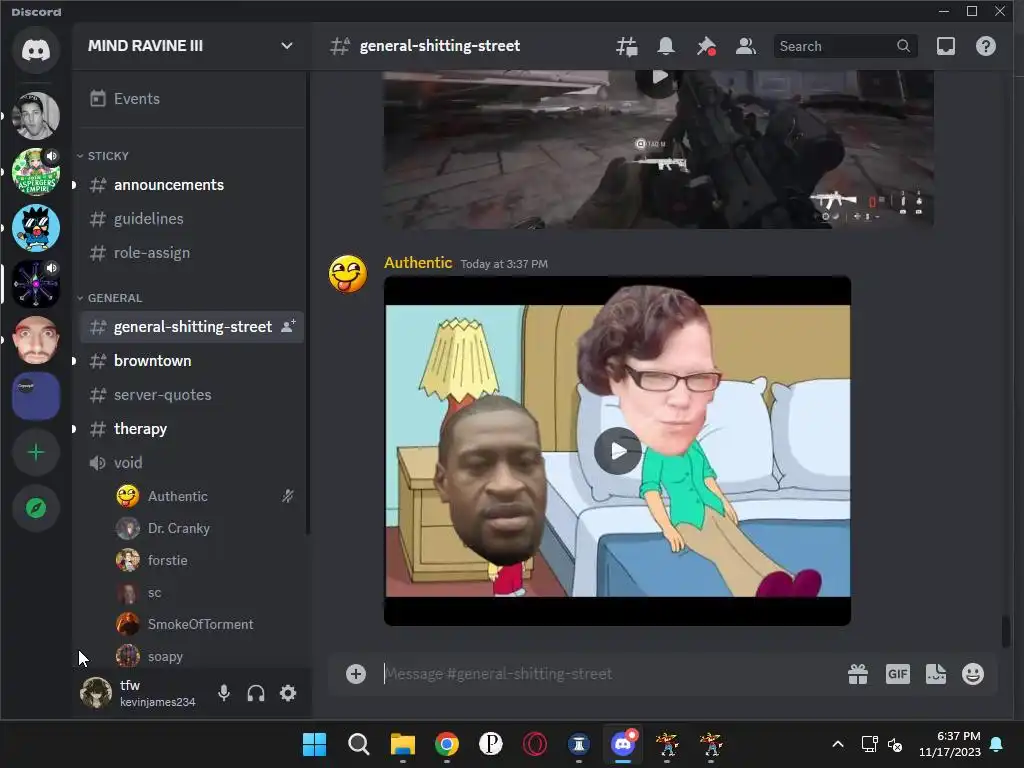1024x768 pixels.
Task: Join the void voice channel
Action: coord(191,462)
